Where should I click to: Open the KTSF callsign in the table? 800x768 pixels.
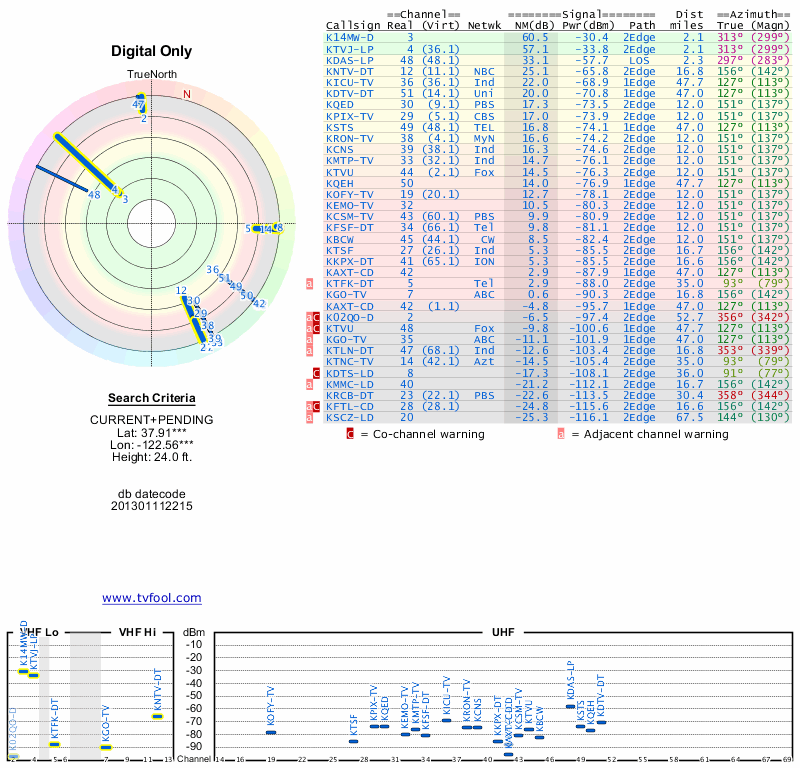coord(340,251)
